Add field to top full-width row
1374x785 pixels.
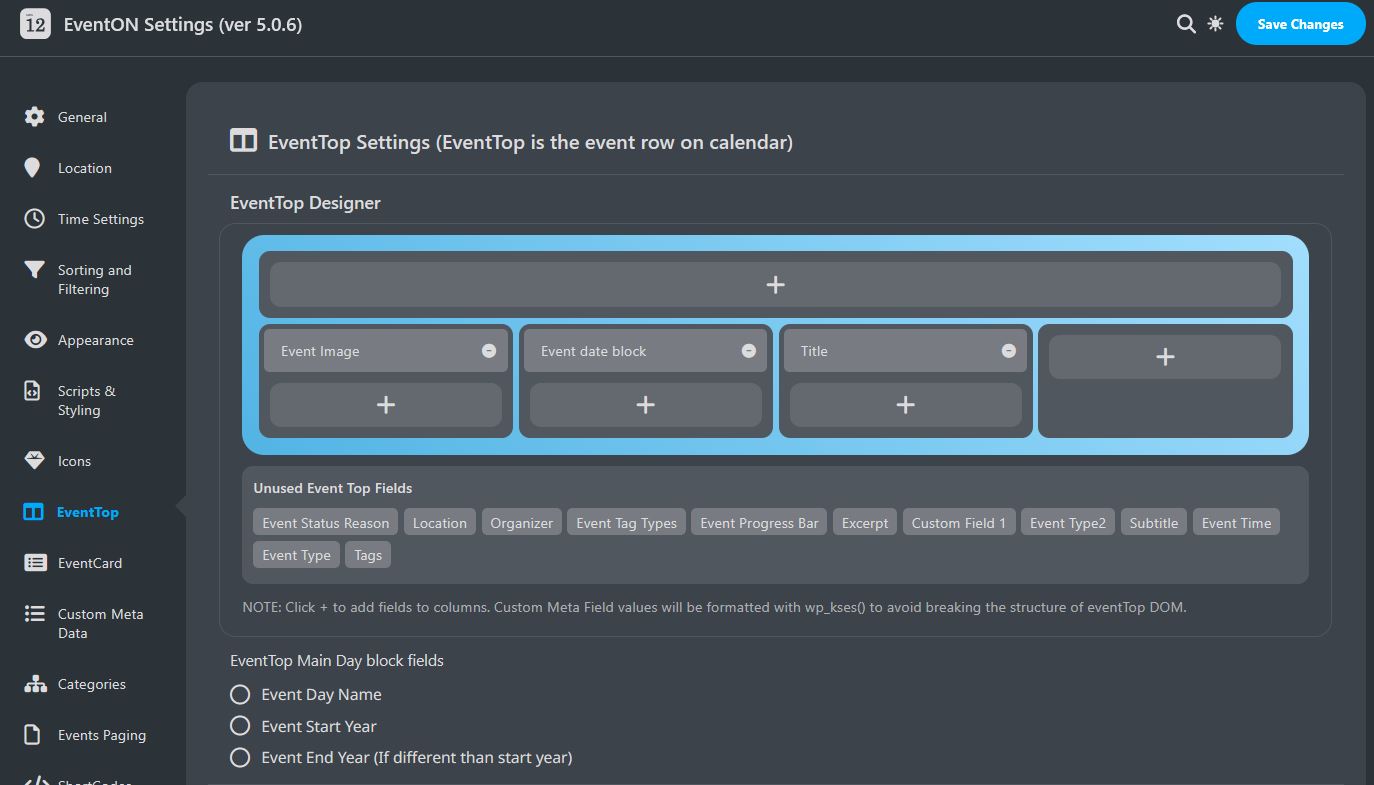click(x=775, y=285)
